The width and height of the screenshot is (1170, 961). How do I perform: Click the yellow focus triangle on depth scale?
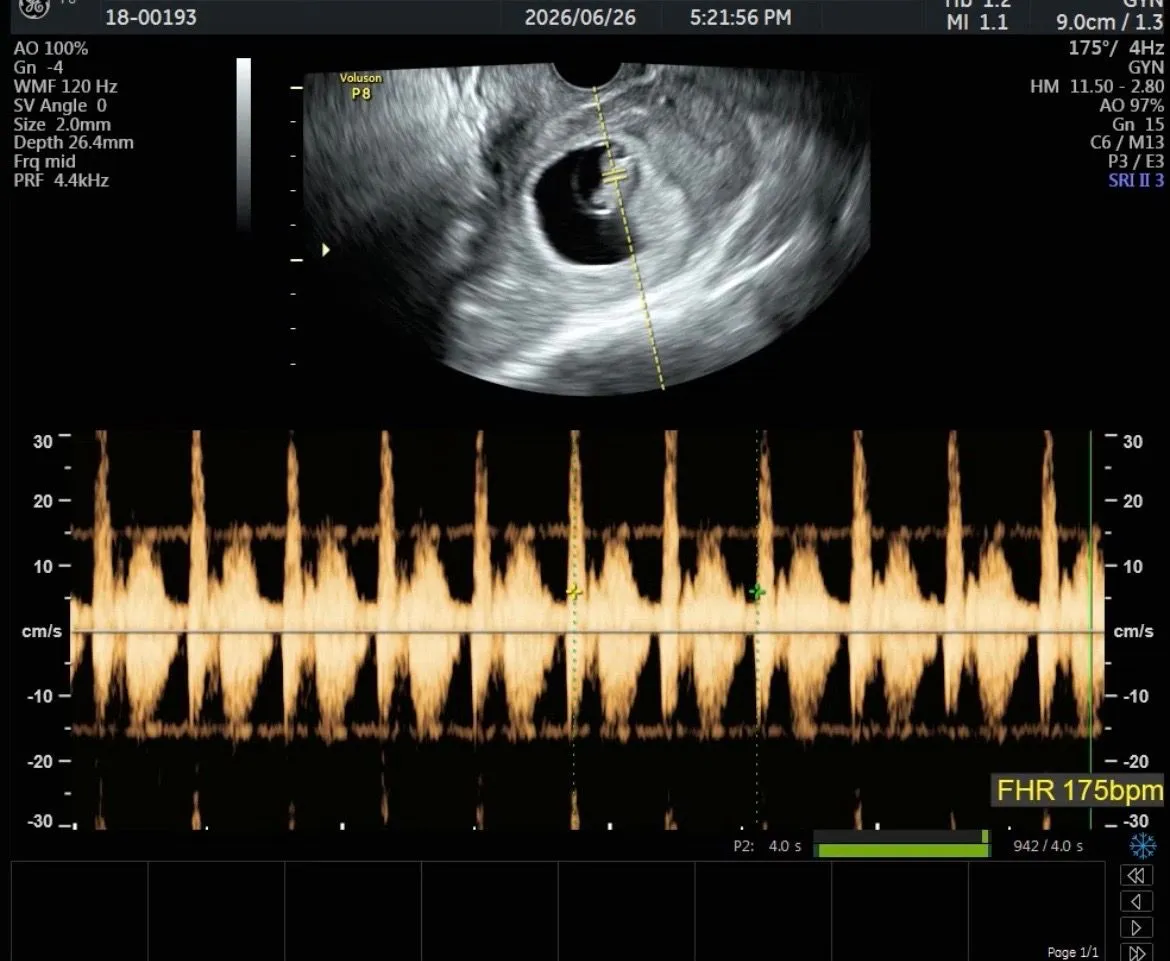pyautogui.click(x=325, y=250)
